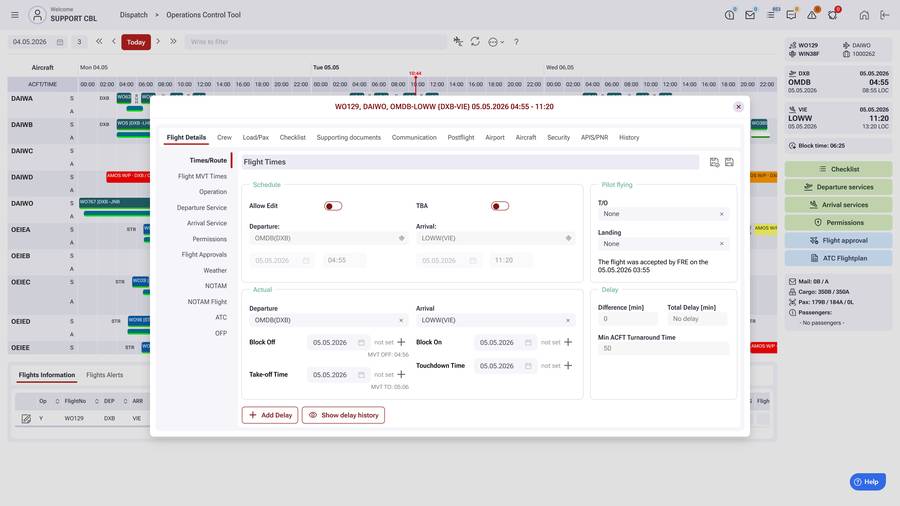The width and height of the screenshot is (900, 506).
Task: Click Show delay history button
Action: 343,415
